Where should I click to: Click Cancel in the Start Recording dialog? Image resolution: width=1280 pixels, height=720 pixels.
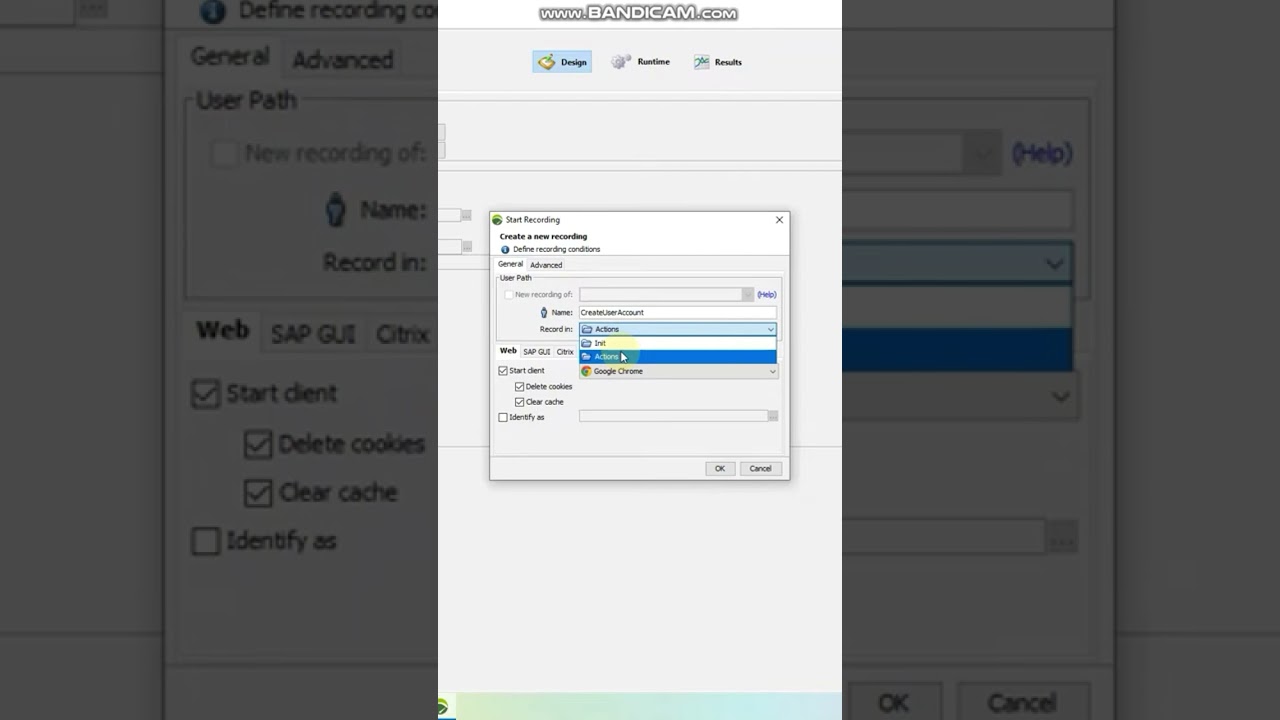(760, 468)
